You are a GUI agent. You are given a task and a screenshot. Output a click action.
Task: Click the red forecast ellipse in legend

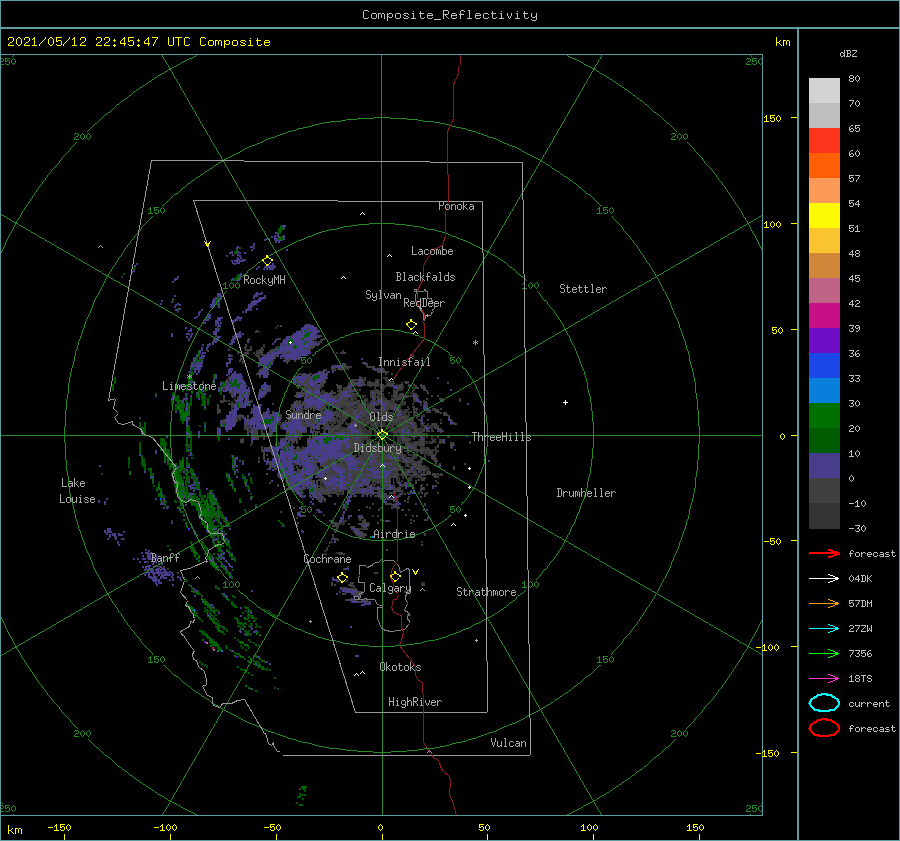pos(824,728)
